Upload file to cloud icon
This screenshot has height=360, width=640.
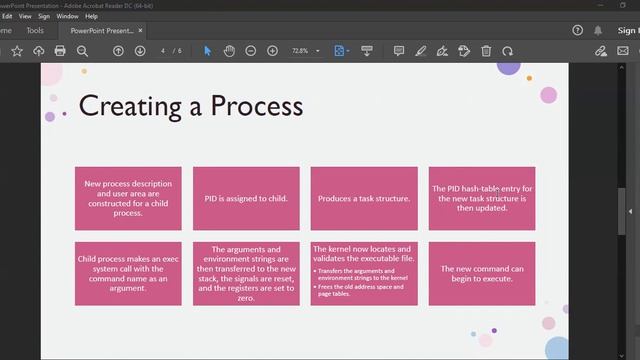pyautogui.click(x=38, y=51)
